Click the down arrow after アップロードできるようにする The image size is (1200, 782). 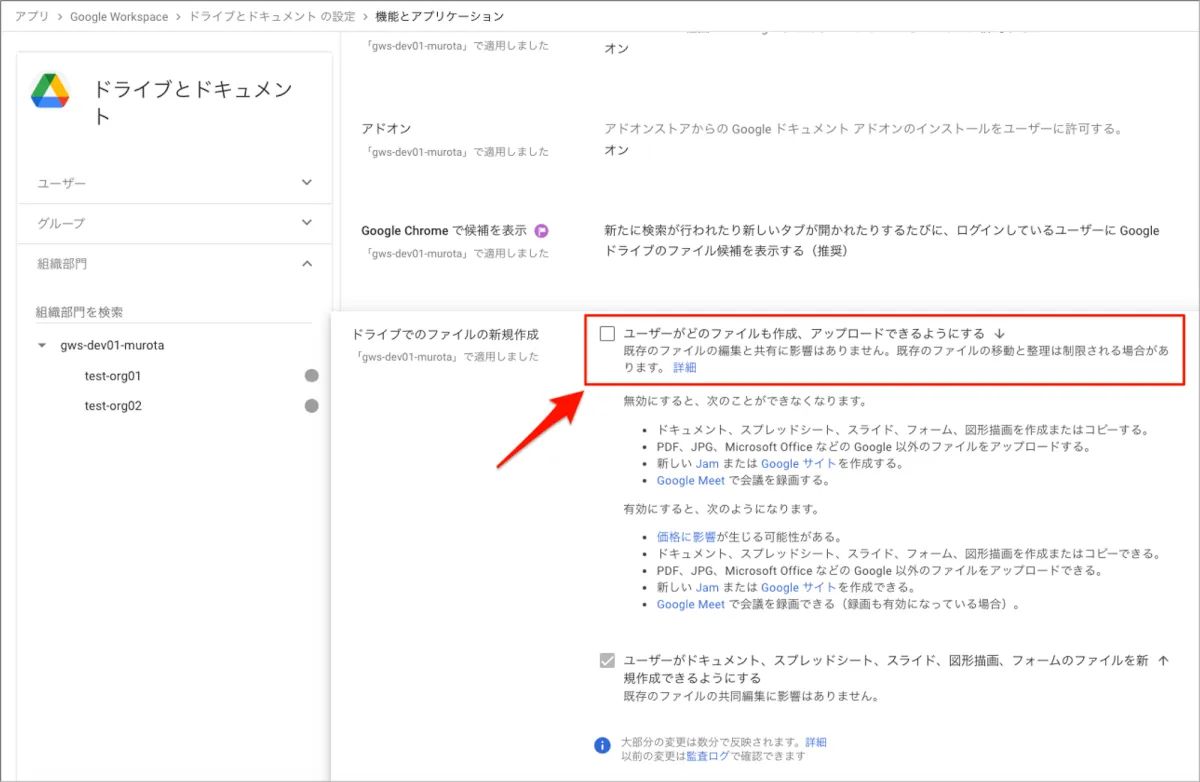(999, 333)
